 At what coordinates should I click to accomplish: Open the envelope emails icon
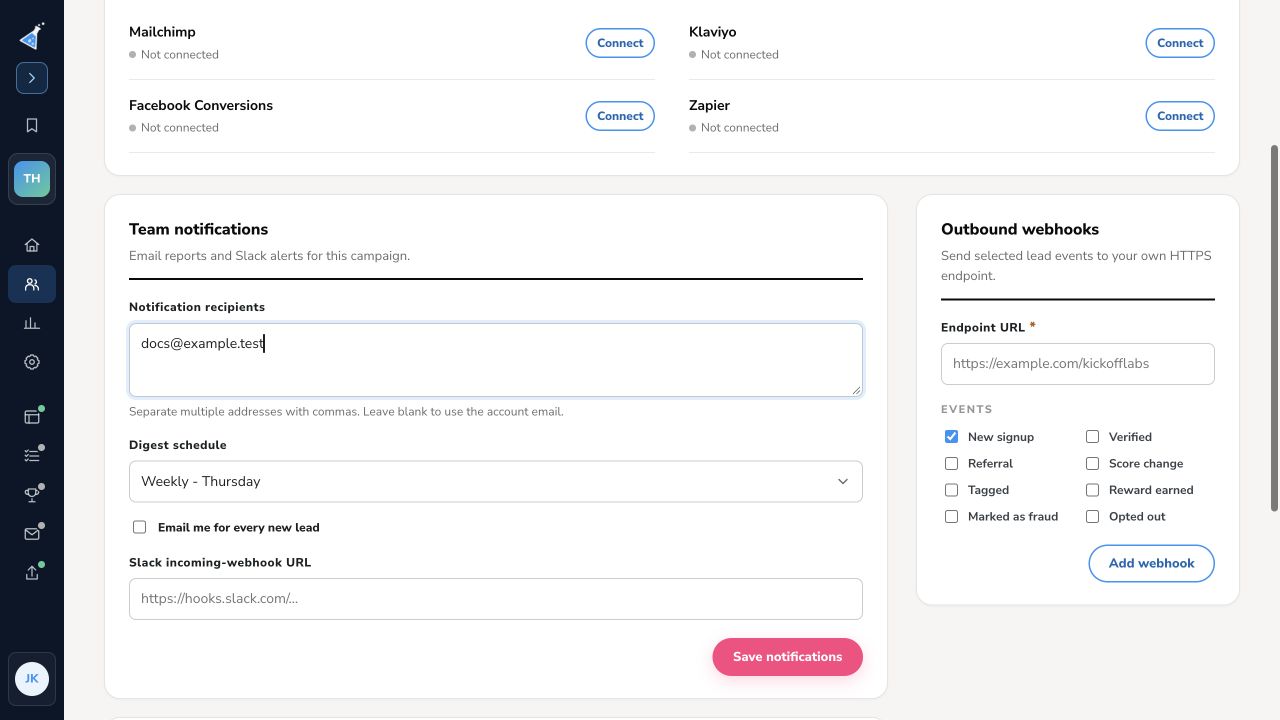(32, 534)
